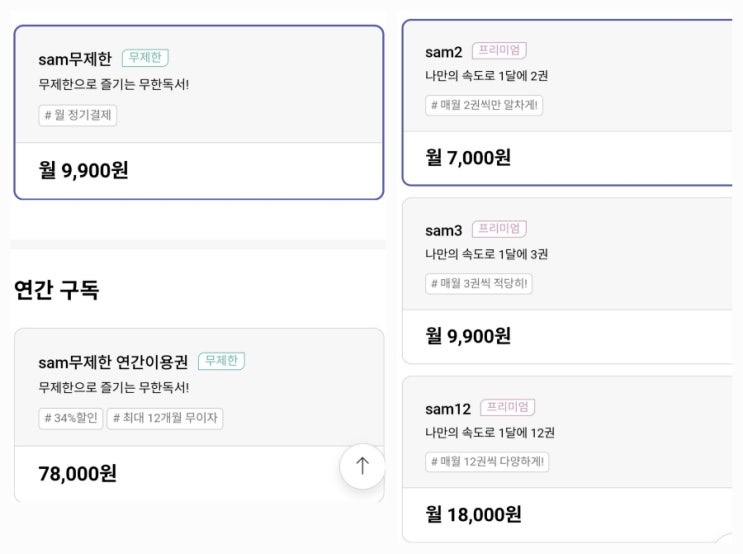
Task: Tap the 월 9,900원 price on sam무제한
Action: coord(83,170)
